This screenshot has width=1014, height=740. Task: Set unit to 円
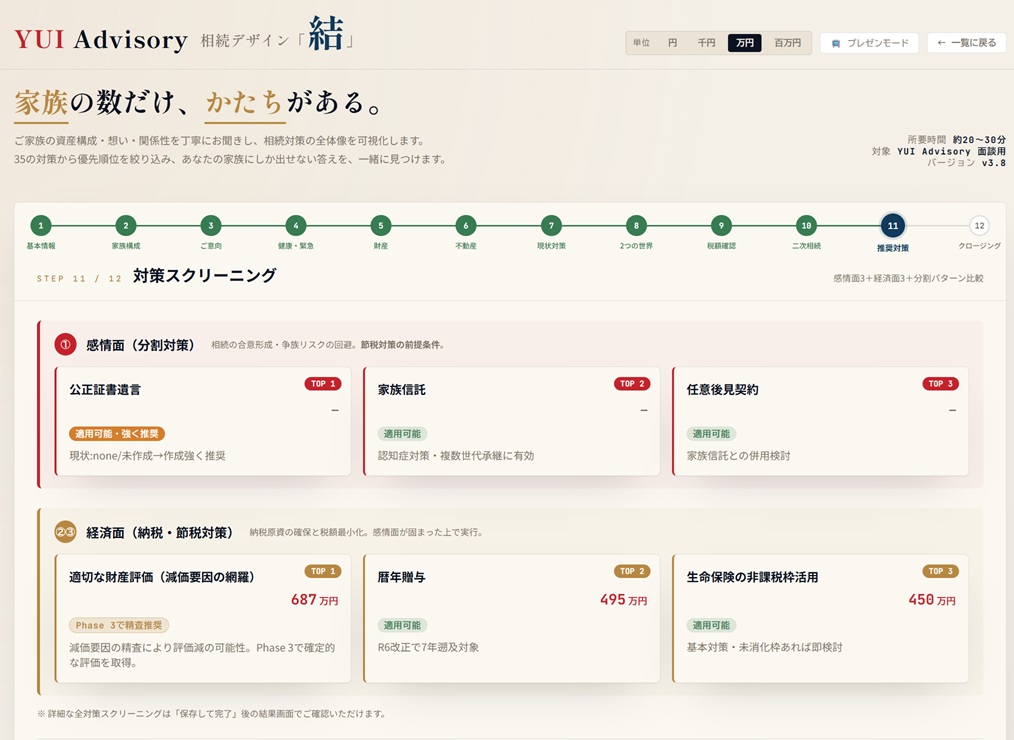673,43
